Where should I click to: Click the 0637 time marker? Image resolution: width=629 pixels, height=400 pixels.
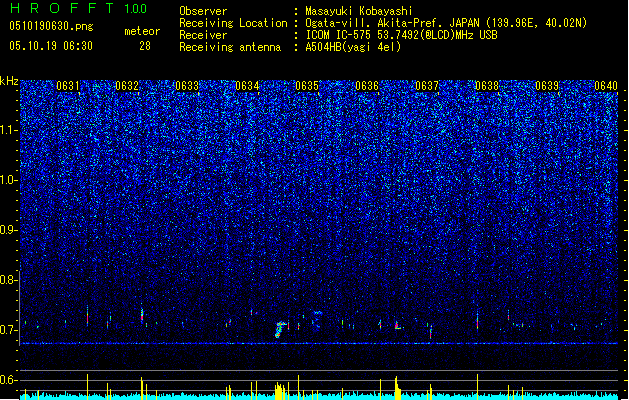427,86
